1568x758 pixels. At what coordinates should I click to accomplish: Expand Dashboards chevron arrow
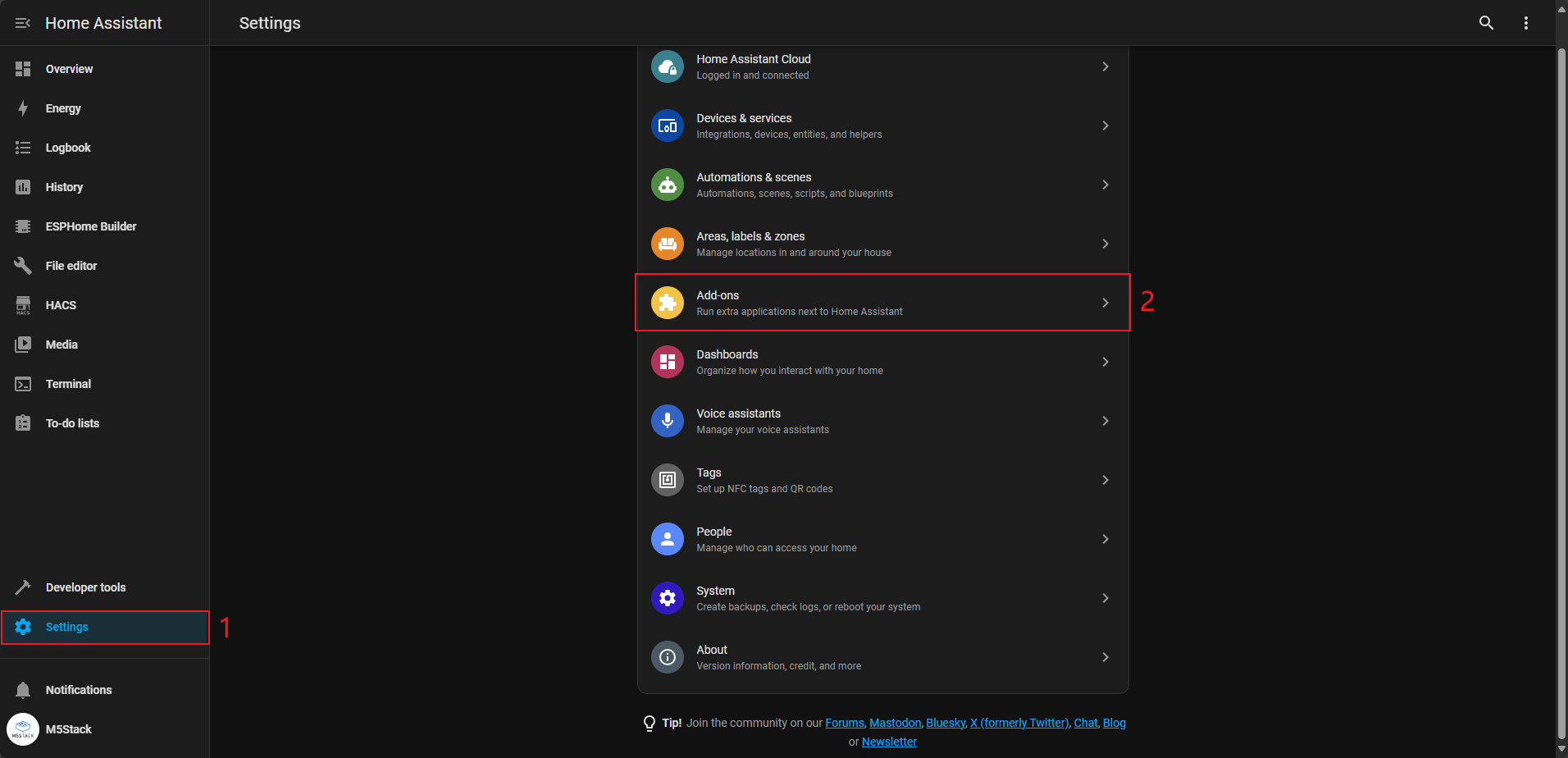pyautogui.click(x=1105, y=362)
